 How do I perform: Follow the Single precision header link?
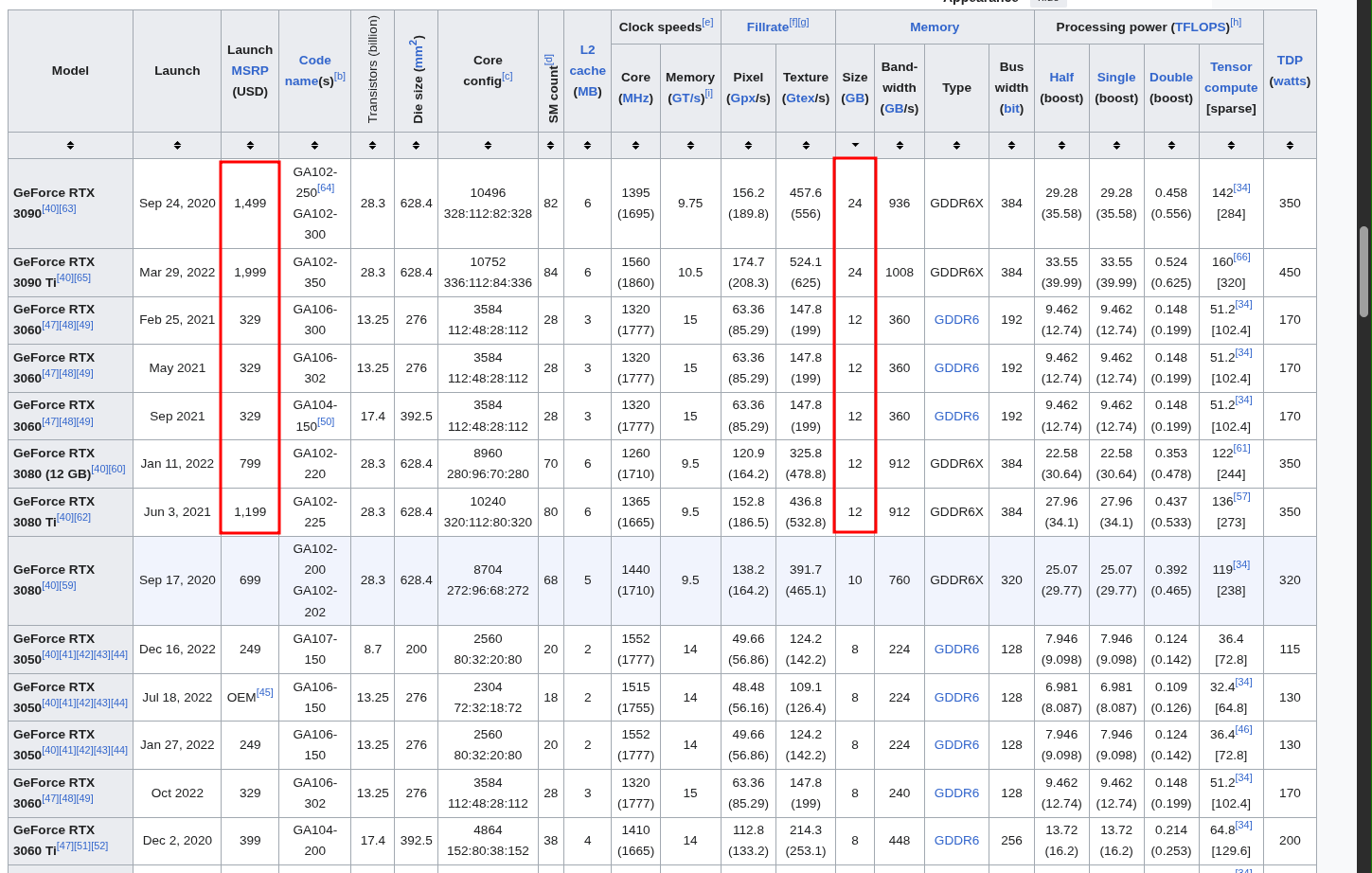tap(1116, 78)
